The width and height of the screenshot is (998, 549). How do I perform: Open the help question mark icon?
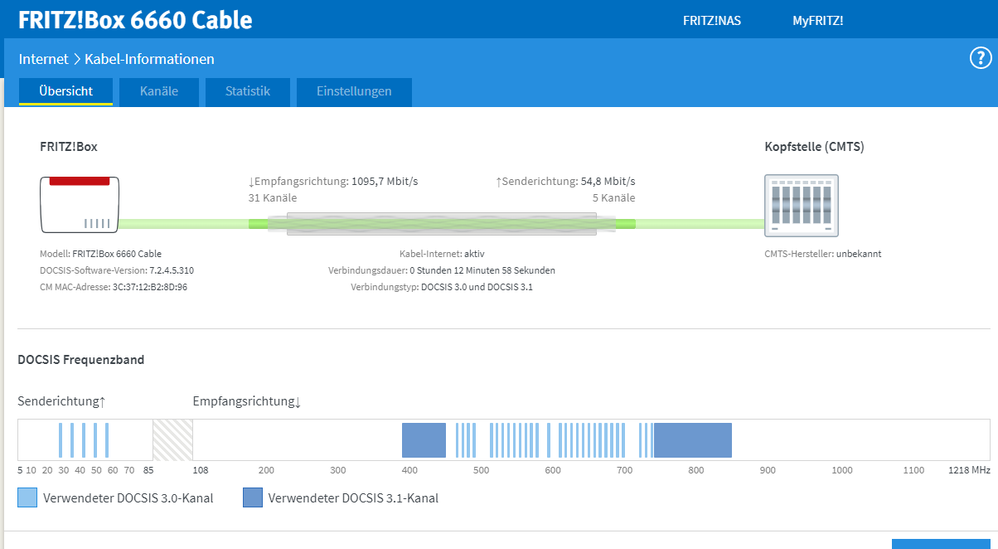(x=980, y=59)
